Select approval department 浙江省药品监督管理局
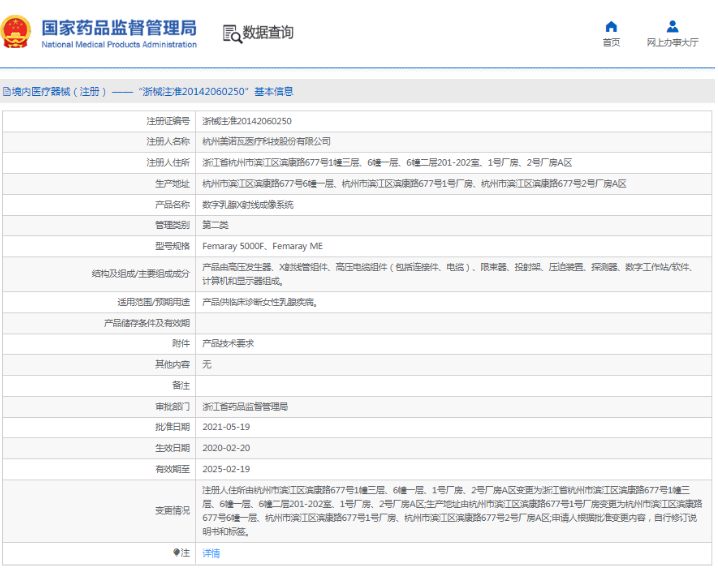718x568 pixels. pos(245,406)
